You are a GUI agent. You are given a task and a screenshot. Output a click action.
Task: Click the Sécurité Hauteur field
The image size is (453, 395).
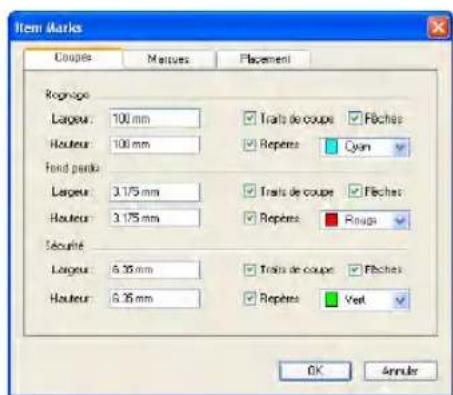pos(155,298)
